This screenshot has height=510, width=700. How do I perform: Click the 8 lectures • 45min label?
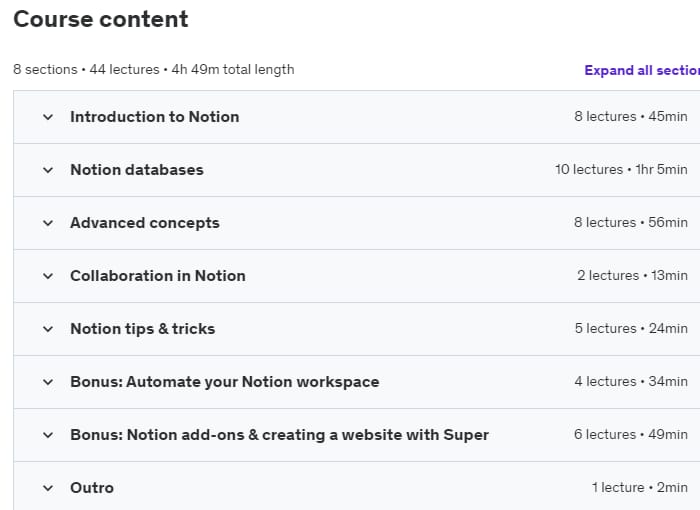coord(630,117)
